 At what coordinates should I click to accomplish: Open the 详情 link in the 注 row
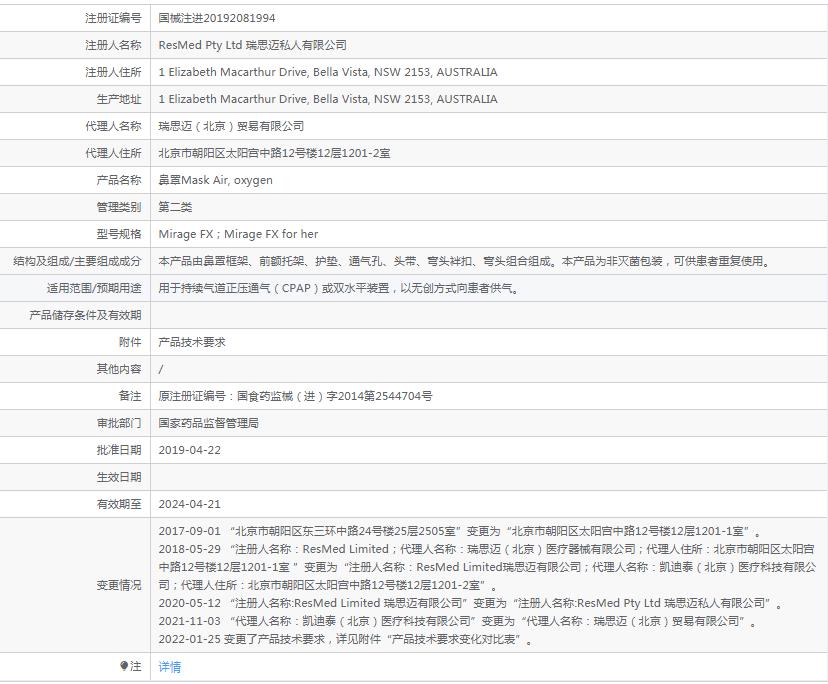tap(170, 667)
